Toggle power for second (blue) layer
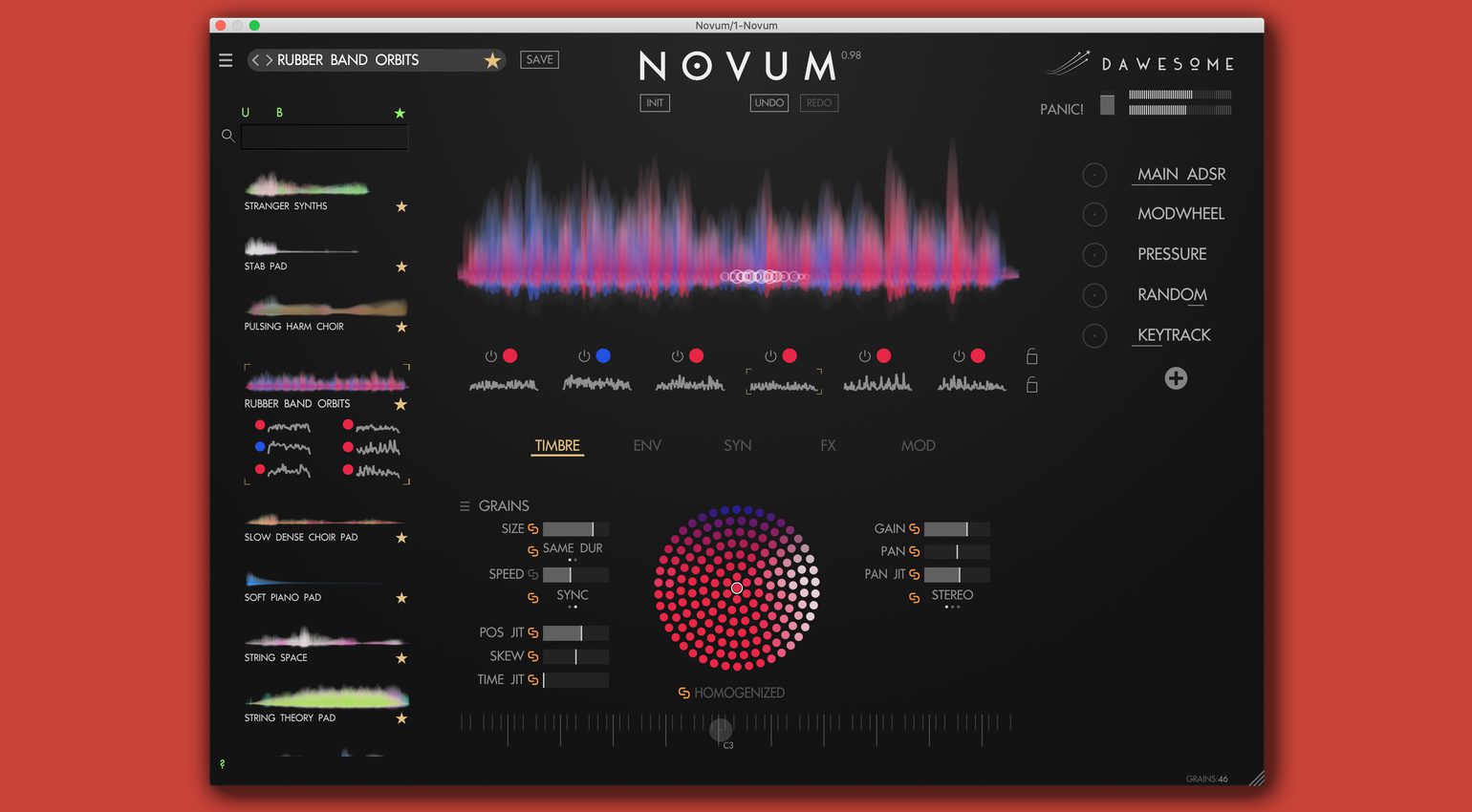Image resolution: width=1472 pixels, height=812 pixels. [x=584, y=356]
